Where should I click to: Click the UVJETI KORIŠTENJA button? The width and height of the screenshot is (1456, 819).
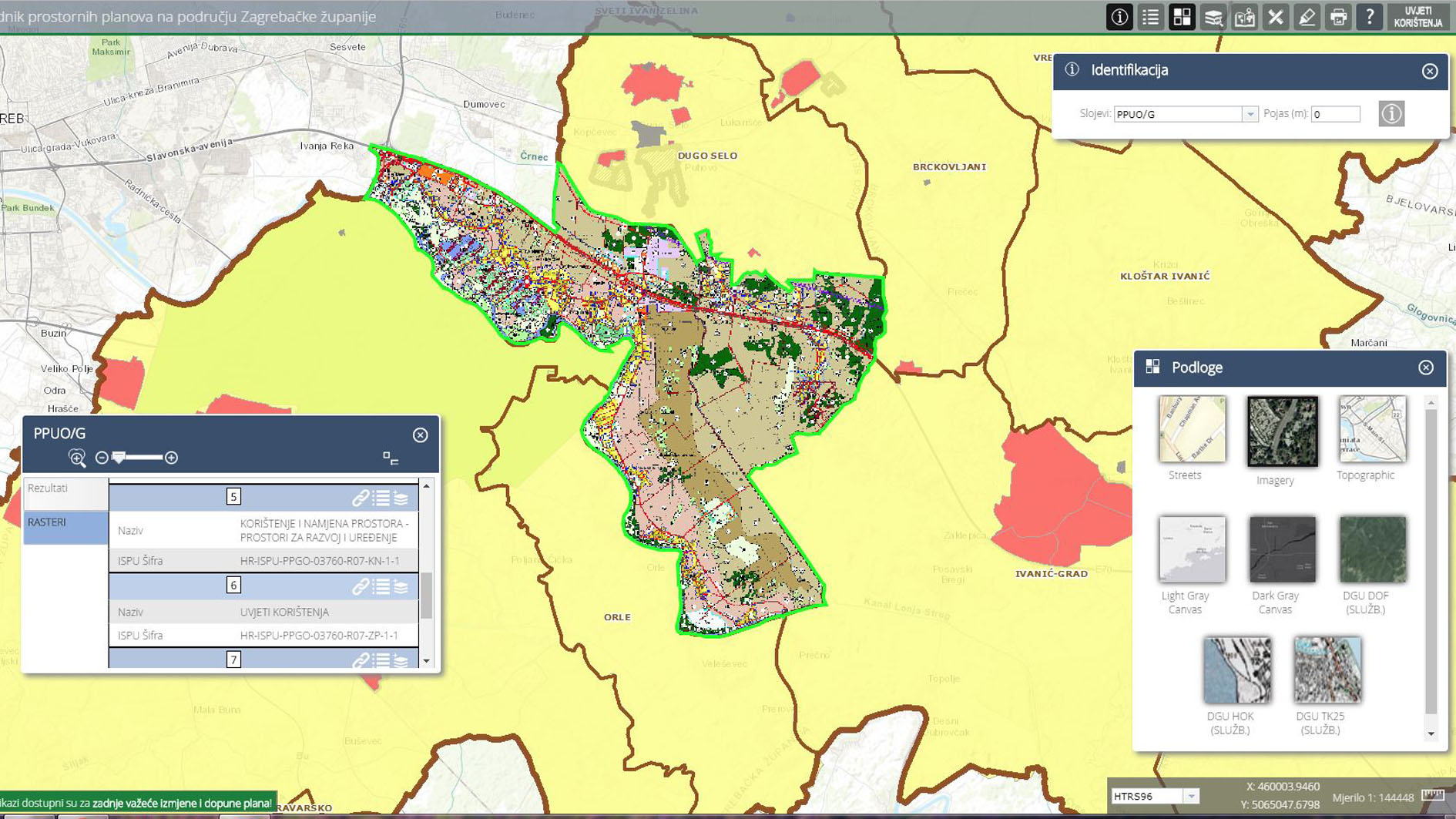[x=1418, y=17]
